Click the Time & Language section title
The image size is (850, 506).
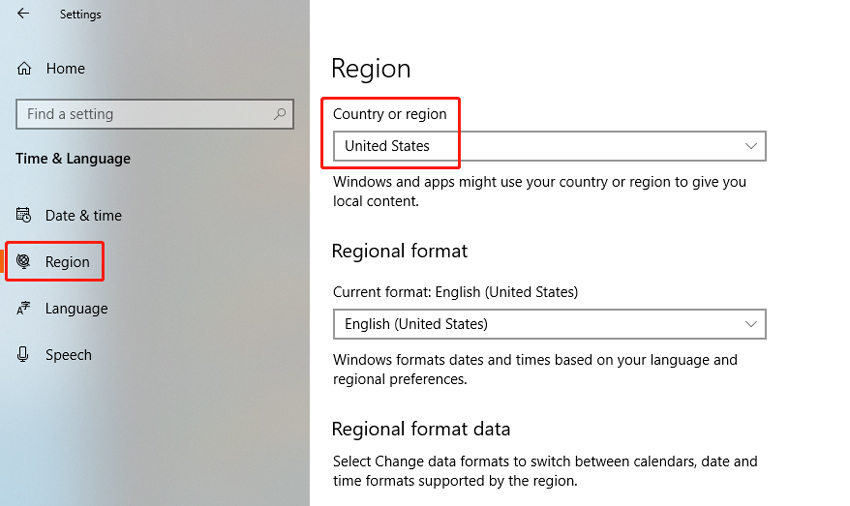click(73, 158)
